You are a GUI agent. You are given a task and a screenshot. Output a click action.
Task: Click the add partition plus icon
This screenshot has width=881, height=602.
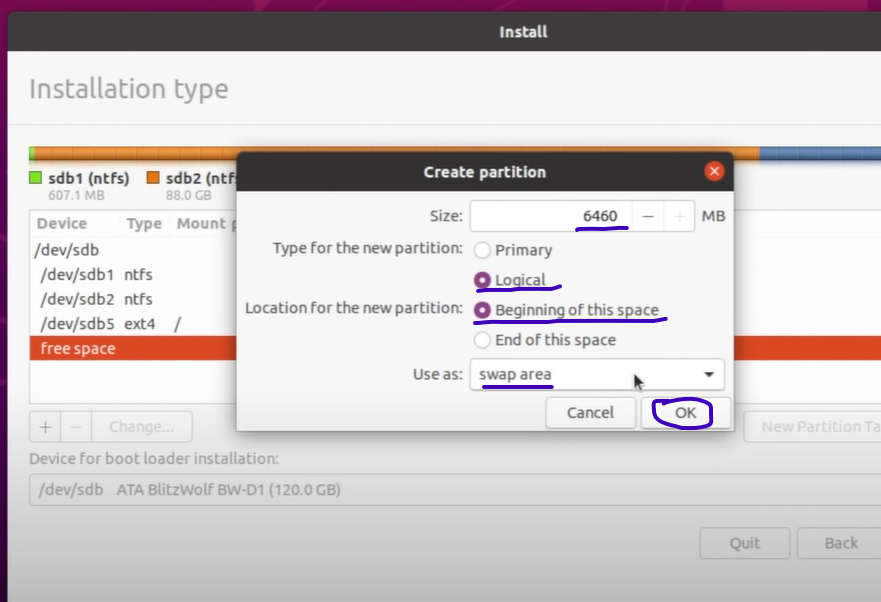(x=45, y=426)
